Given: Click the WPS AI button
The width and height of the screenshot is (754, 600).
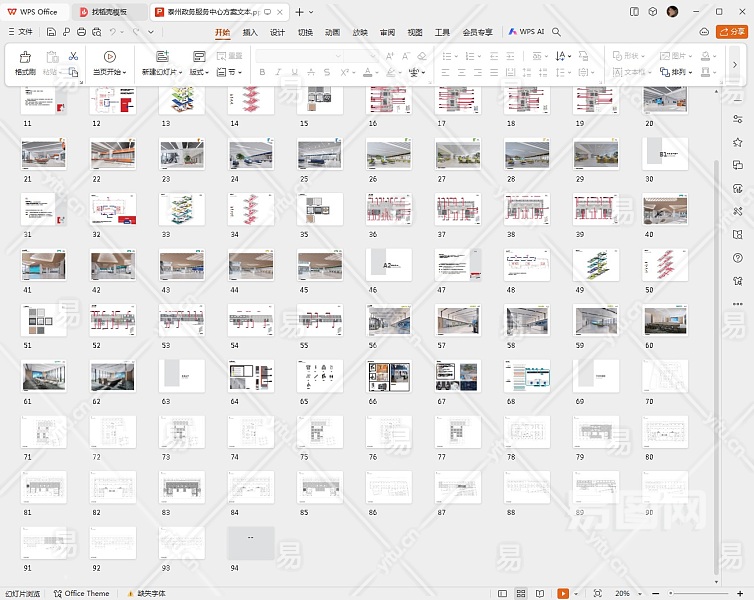Looking at the screenshot, I should pyautogui.click(x=526, y=32).
